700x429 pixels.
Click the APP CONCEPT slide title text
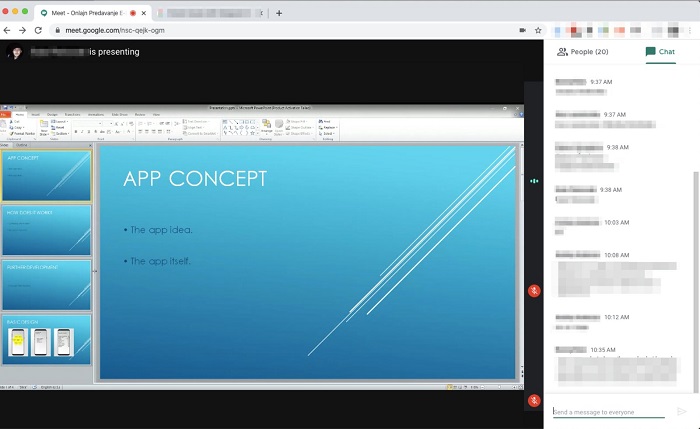(x=195, y=179)
